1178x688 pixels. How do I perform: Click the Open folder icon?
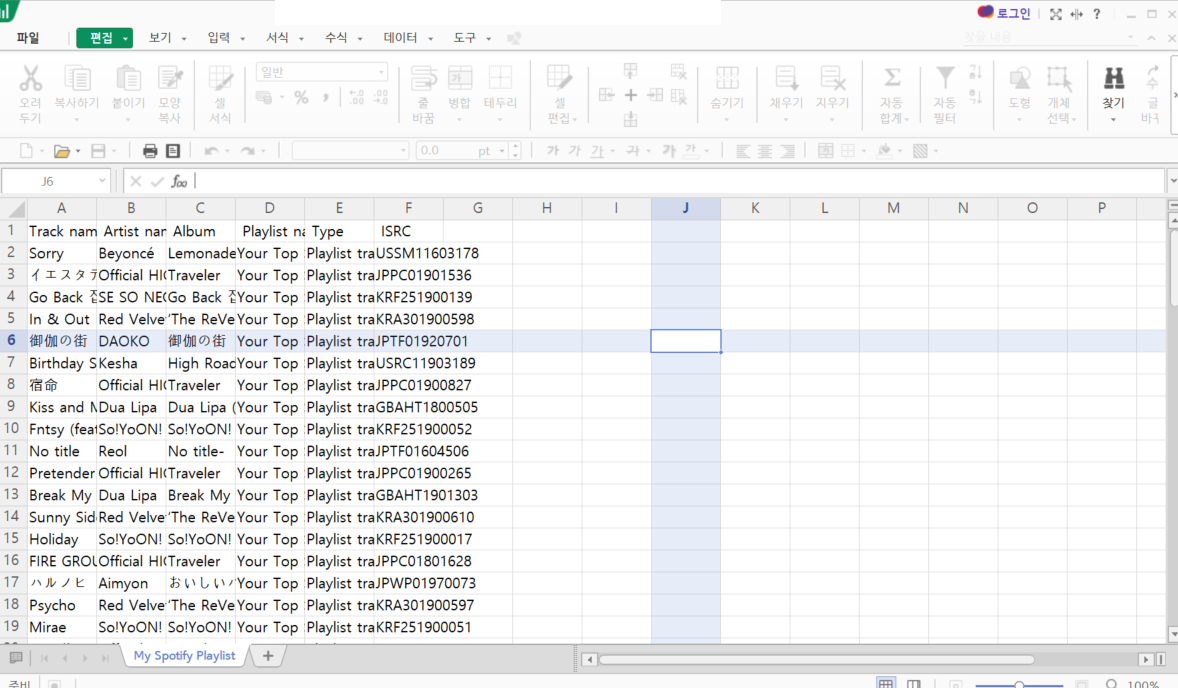tap(62, 151)
